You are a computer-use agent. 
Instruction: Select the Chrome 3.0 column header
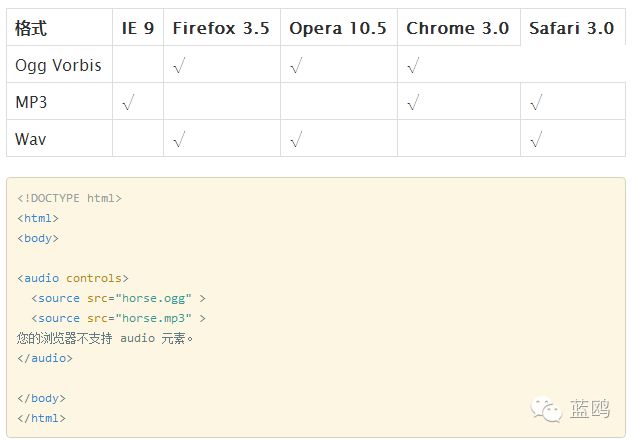pos(459,27)
